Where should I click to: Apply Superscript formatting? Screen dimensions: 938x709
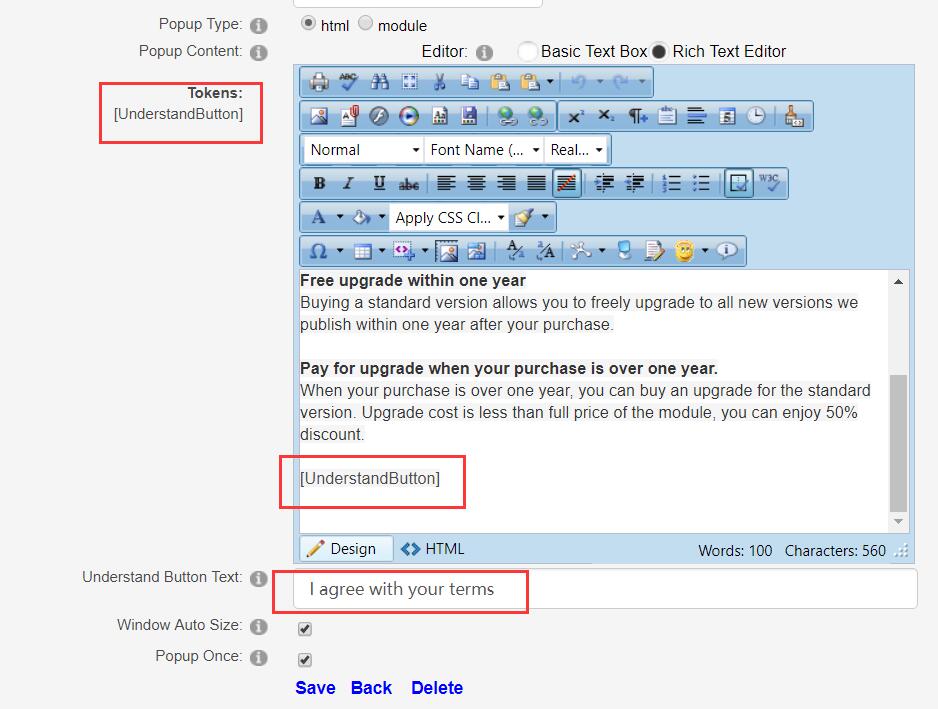pyautogui.click(x=575, y=116)
